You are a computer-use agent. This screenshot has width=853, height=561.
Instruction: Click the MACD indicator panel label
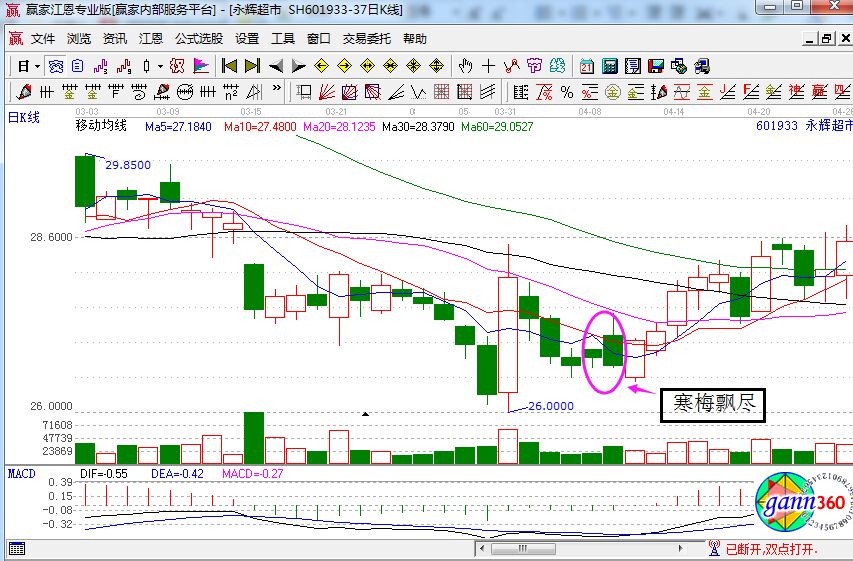[x=22, y=472]
